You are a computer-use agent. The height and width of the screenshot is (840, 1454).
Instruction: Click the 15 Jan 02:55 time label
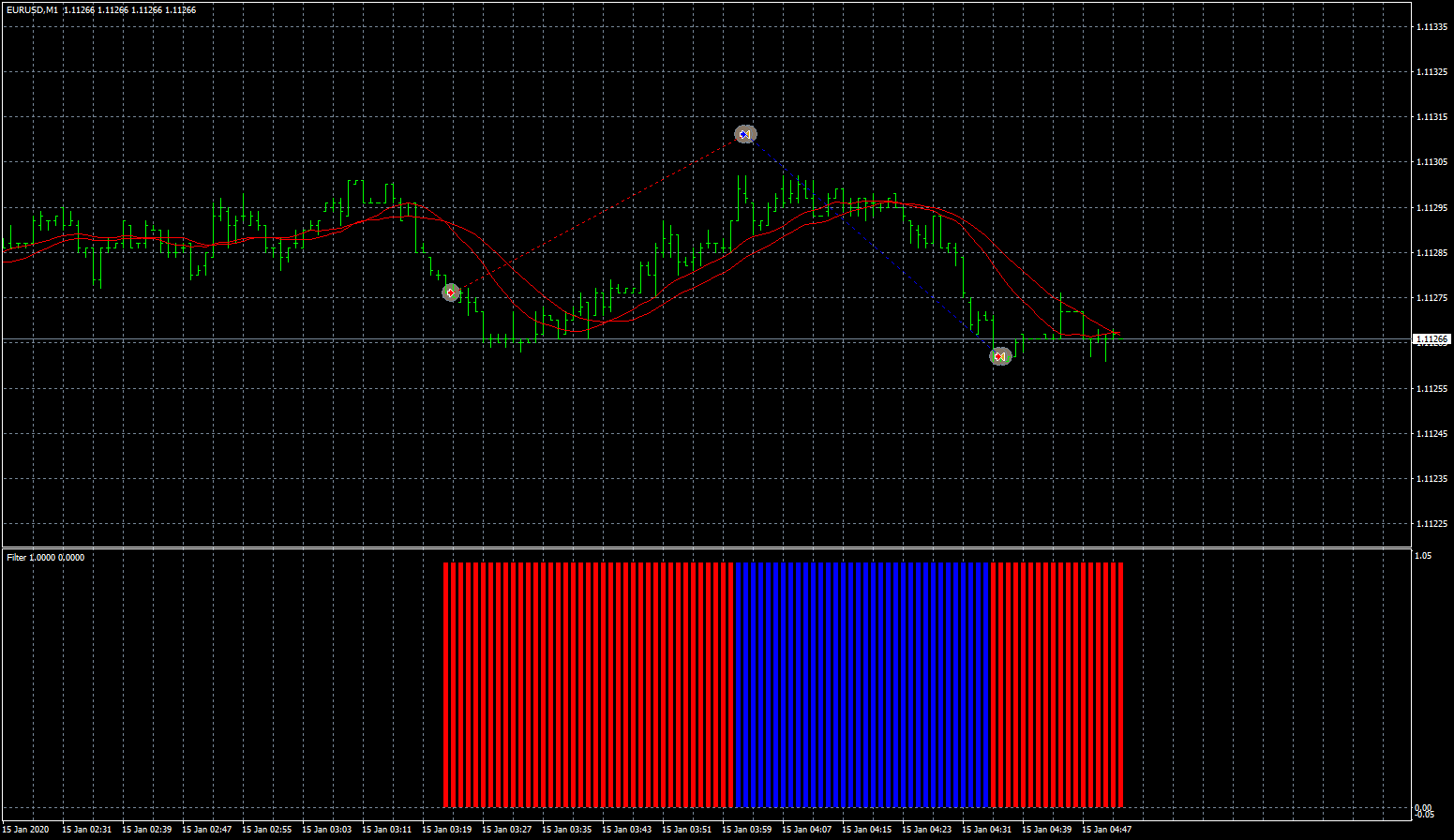266,829
